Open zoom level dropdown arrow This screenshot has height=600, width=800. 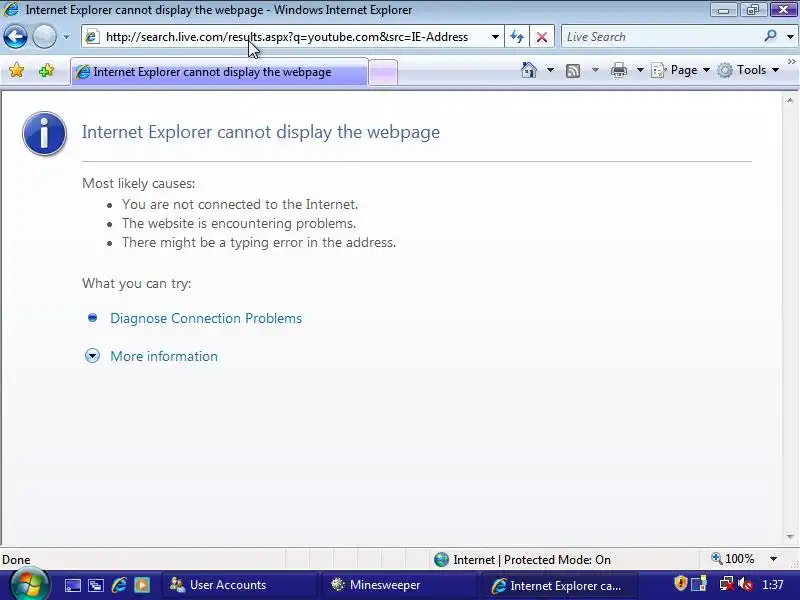773,559
